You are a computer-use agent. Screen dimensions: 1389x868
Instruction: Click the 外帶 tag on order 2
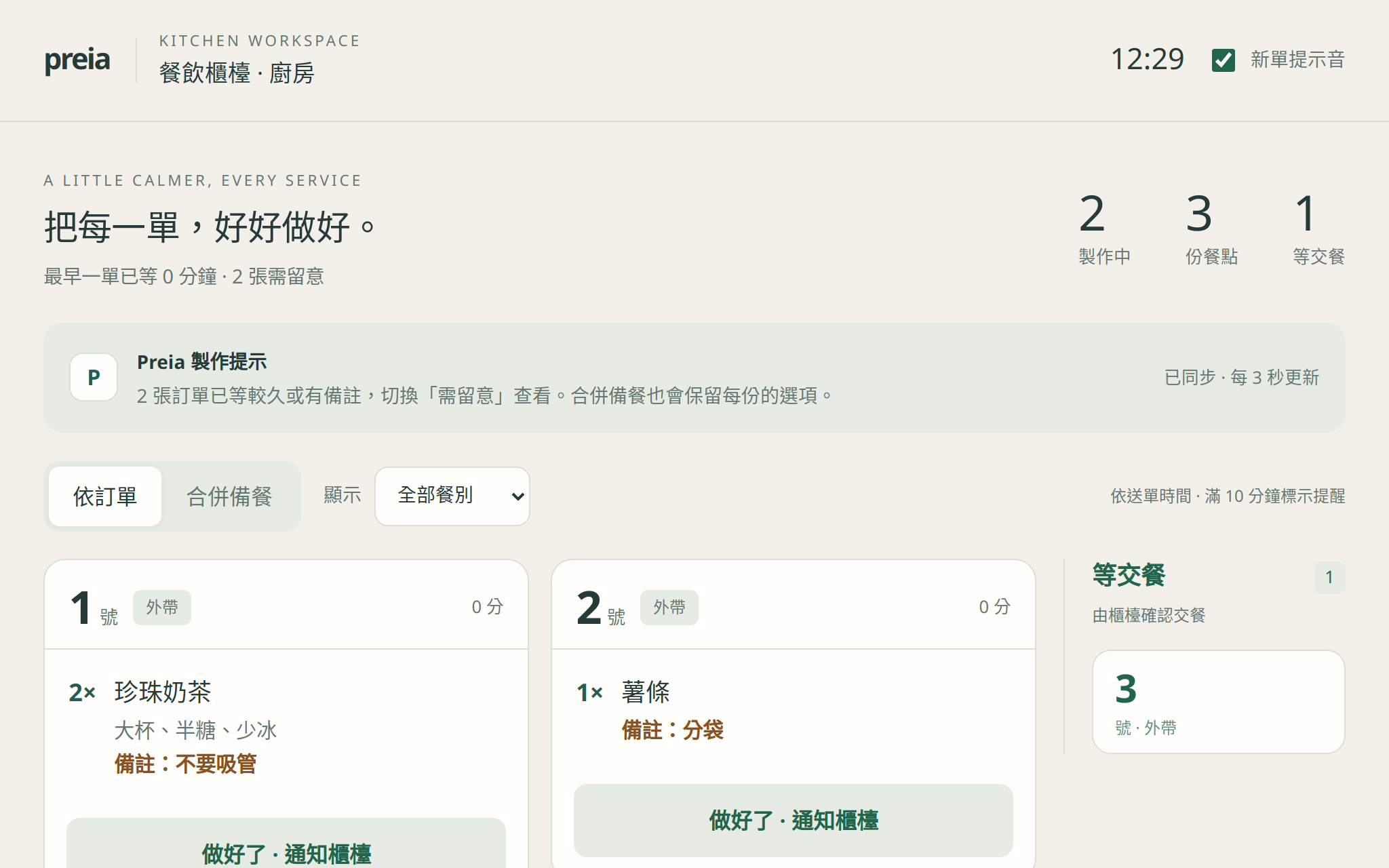(669, 607)
